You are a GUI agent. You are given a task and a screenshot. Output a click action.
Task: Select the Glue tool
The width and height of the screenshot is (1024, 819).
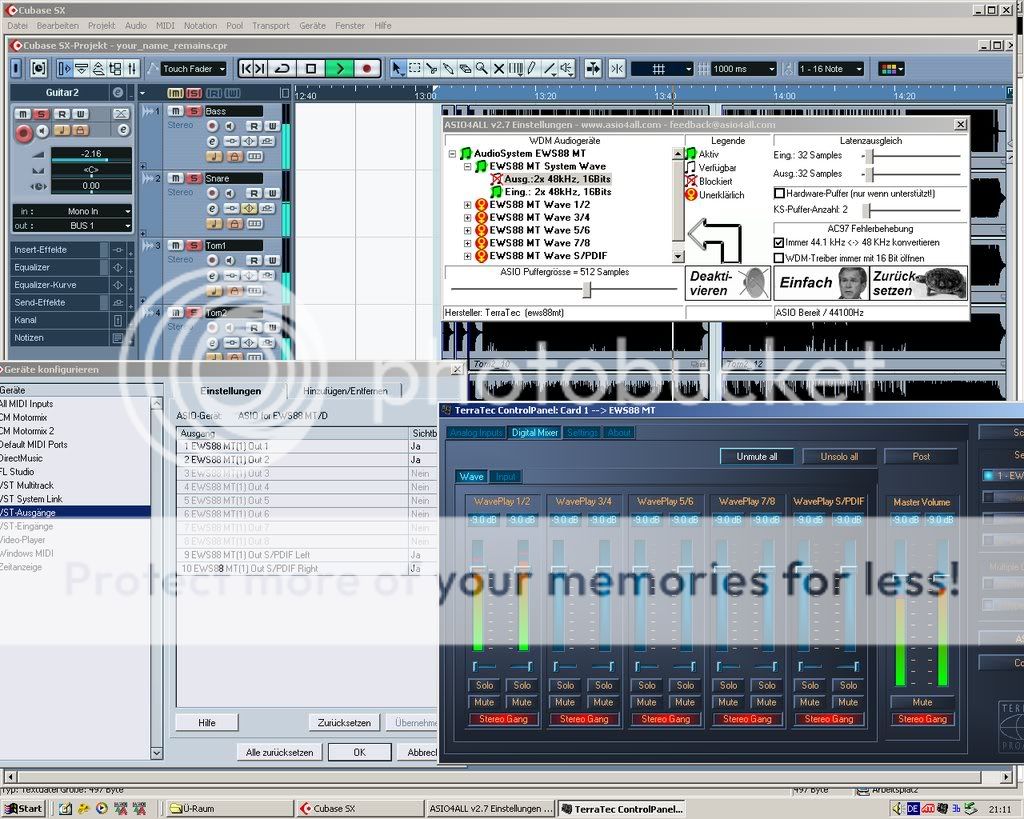(449, 69)
